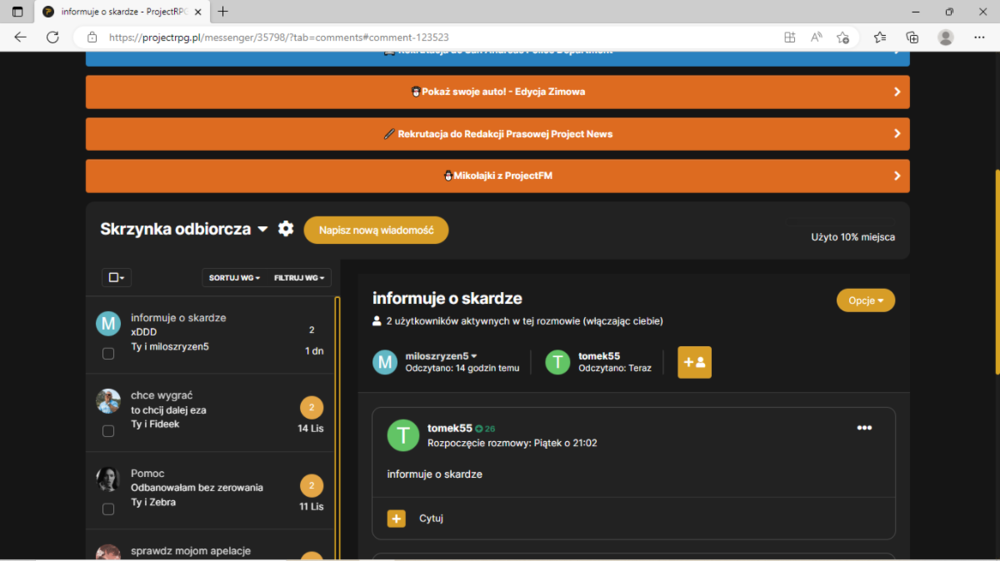Open messenger settings gear icon
The image size is (1000, 561).
[x=286, y=229]
